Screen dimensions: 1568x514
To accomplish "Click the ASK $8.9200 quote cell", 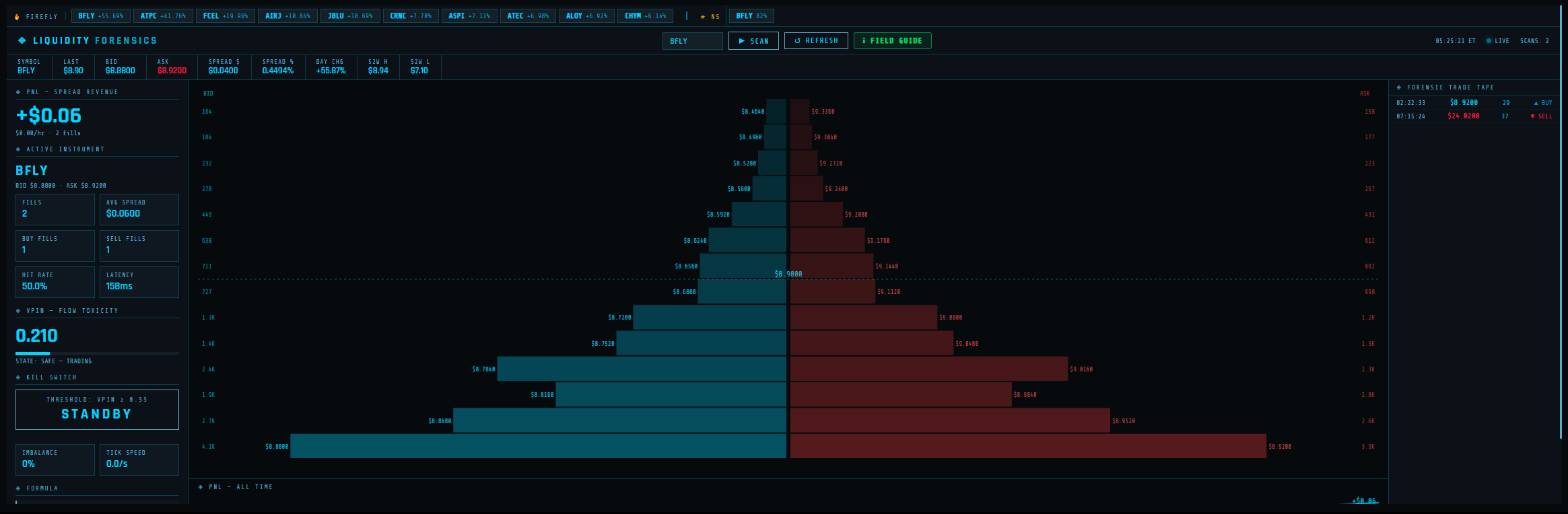I will [x=172, y=67].
